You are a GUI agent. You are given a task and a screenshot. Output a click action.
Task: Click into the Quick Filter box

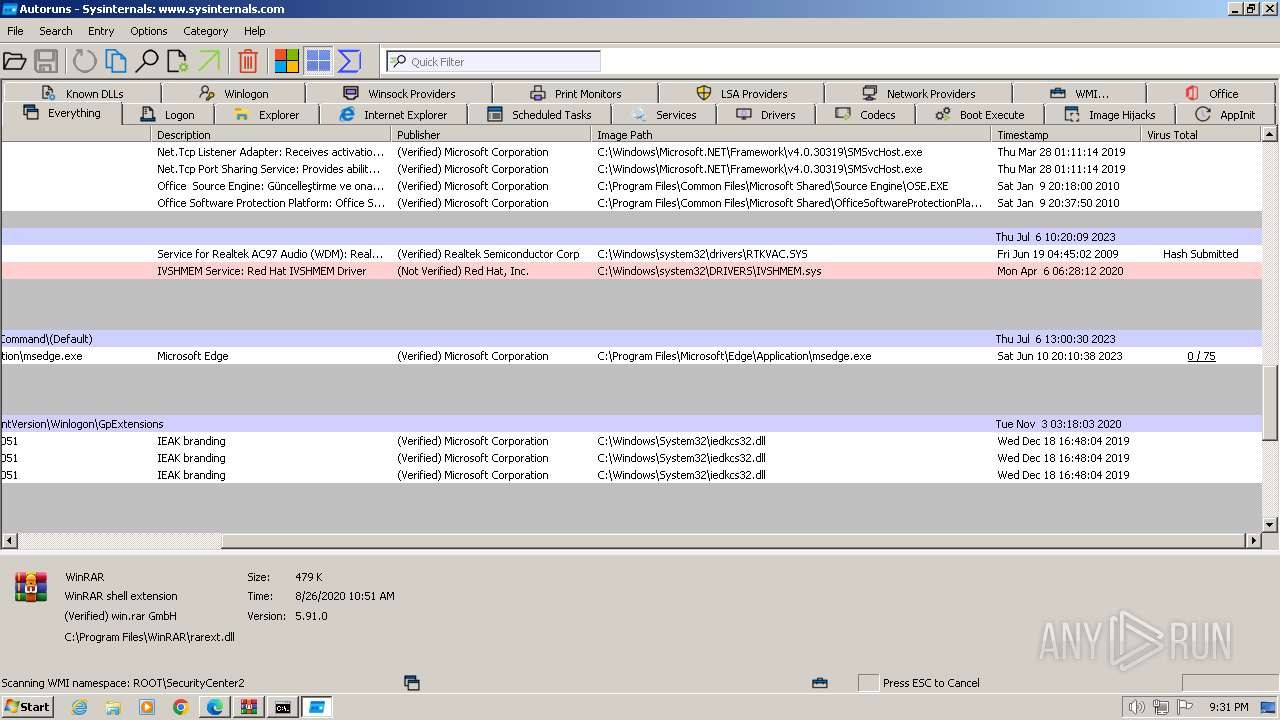[493, 61]
